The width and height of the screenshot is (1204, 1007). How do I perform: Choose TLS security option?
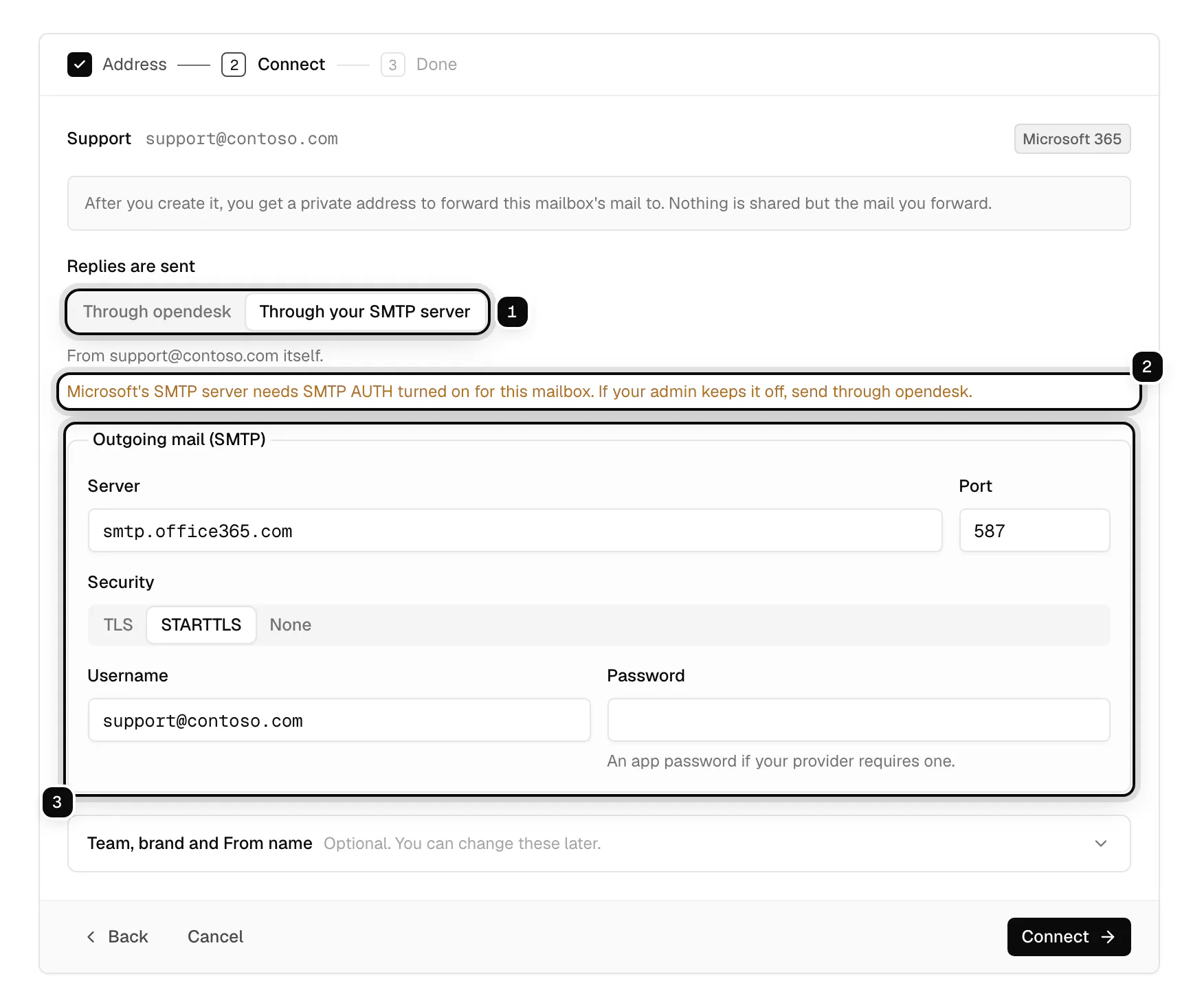click(x=118, y=625)
